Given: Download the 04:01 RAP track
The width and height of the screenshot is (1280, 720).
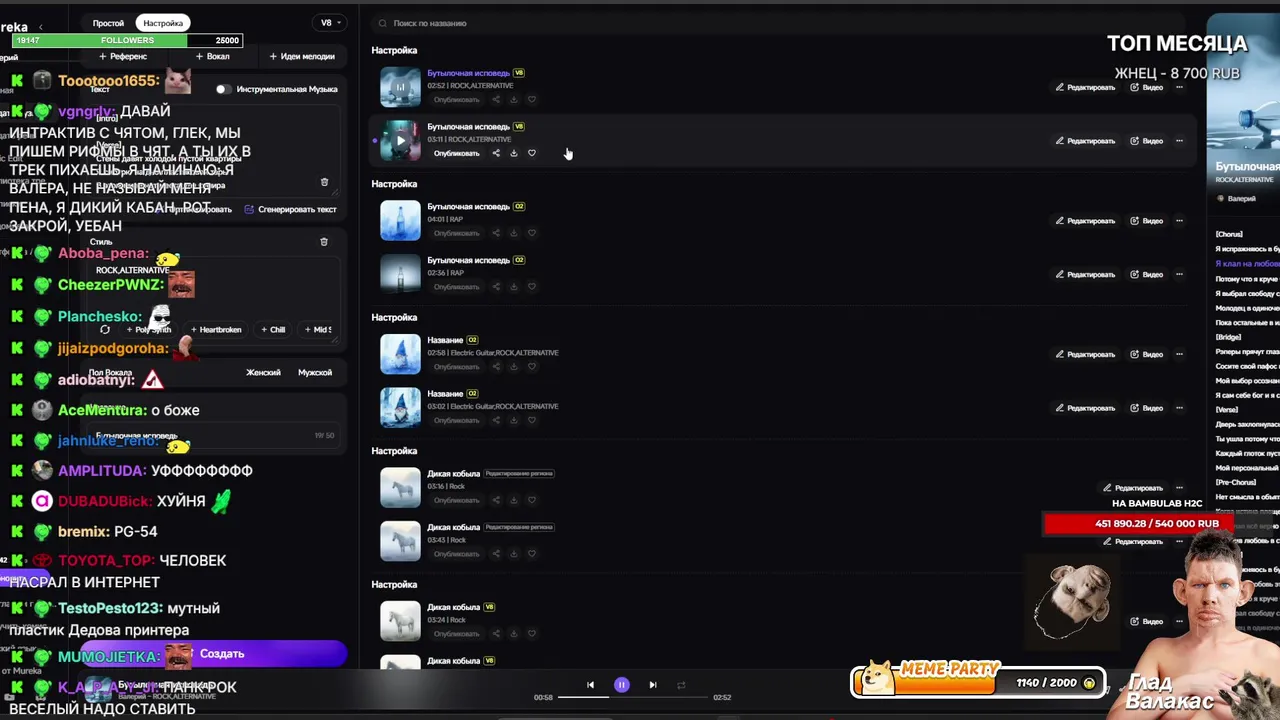Looking at the screenshot, I should click(x=514, y=233).
